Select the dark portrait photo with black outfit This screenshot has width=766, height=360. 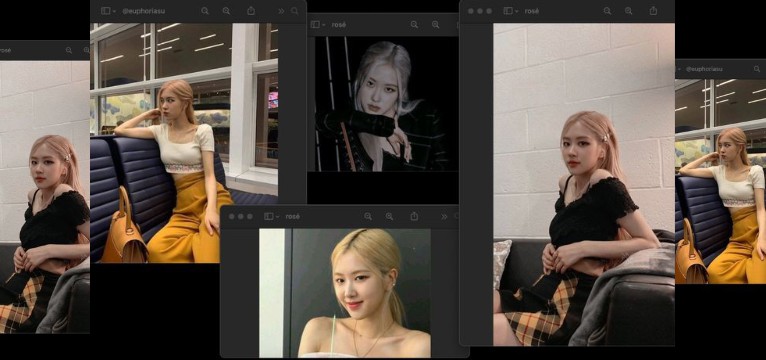pos(386,104)
